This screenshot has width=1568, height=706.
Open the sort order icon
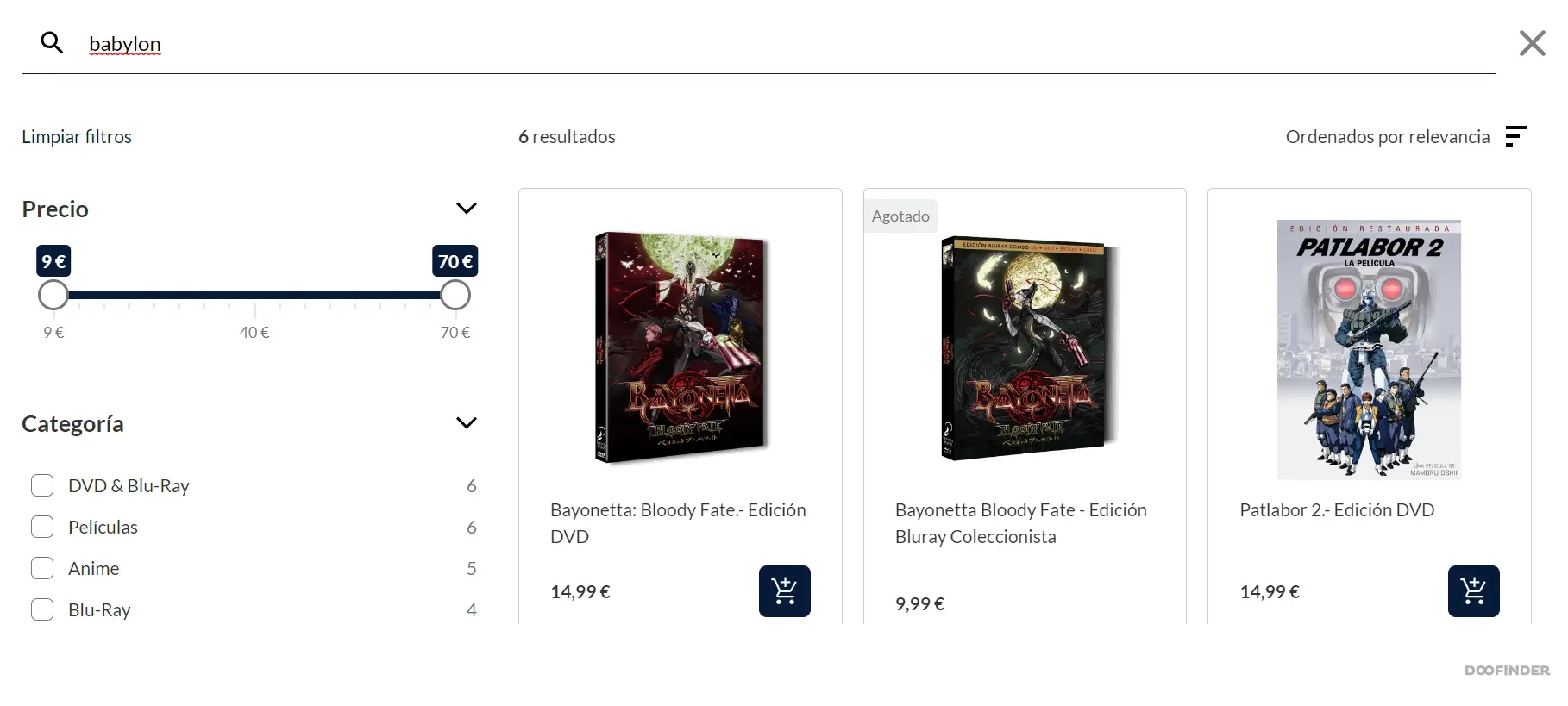(1516, 136)
